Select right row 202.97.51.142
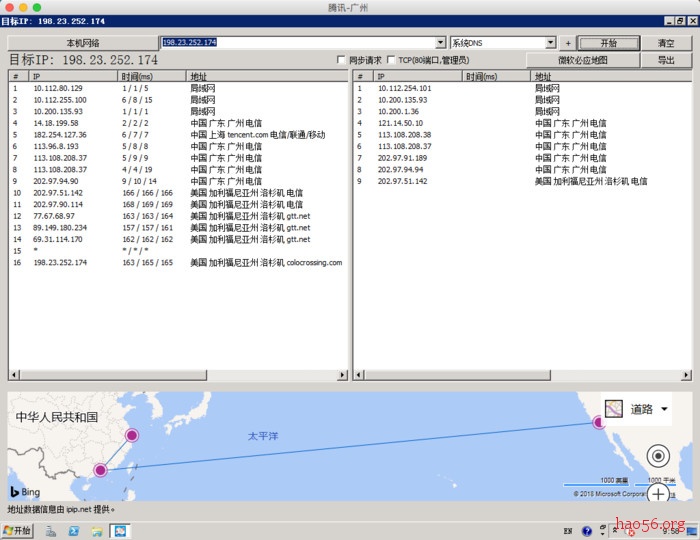 click(x=522, y=181)
